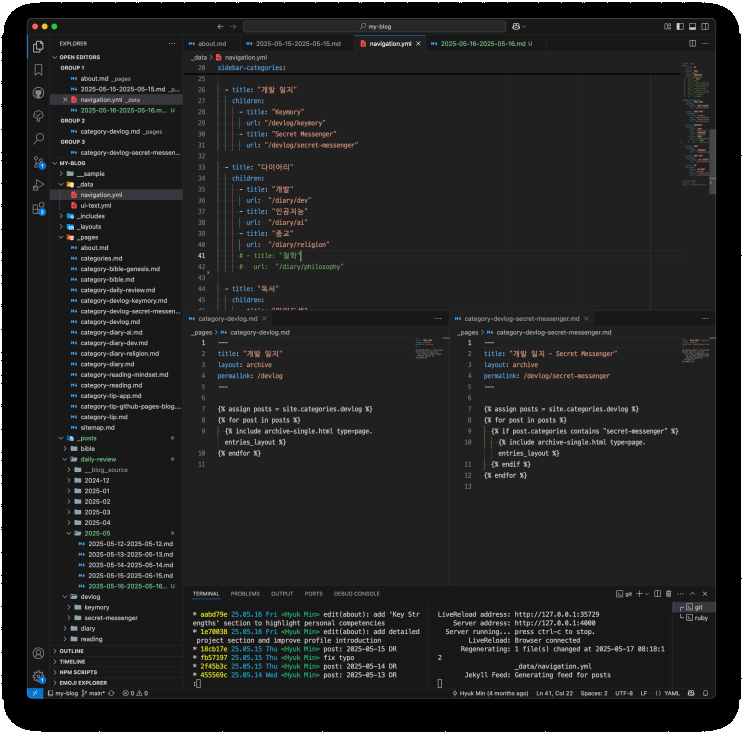Open the Explorer header more actions ellipsis
Viewport: 743px width, 734px height.
[x=172, y=44]
